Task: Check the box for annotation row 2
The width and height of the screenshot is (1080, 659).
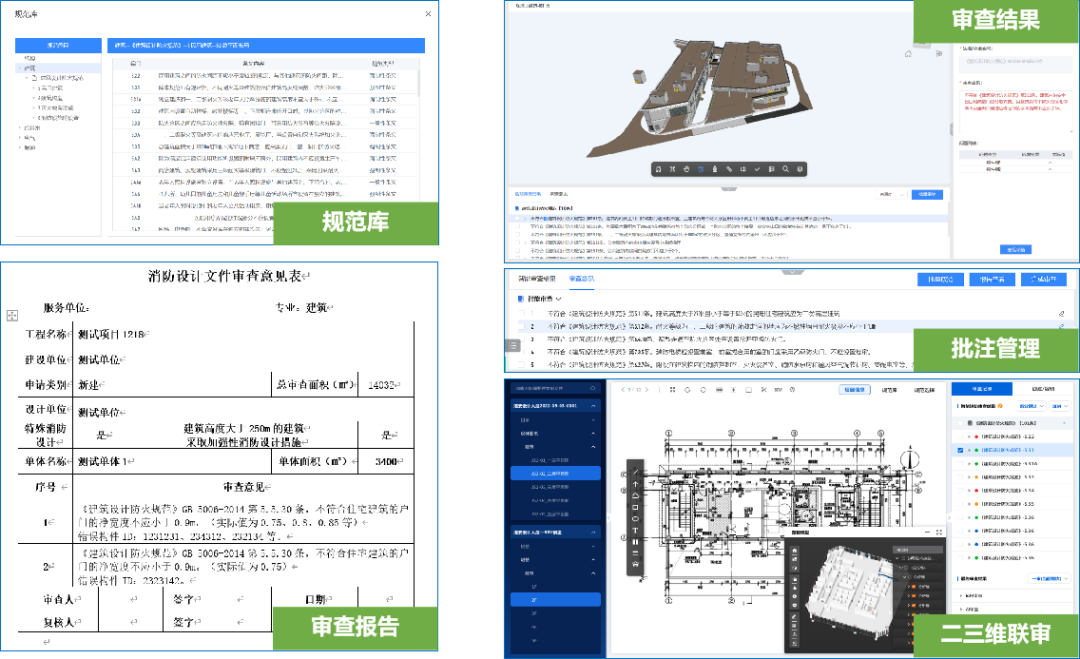Action: pyautogui.click(x=519, y=326)
